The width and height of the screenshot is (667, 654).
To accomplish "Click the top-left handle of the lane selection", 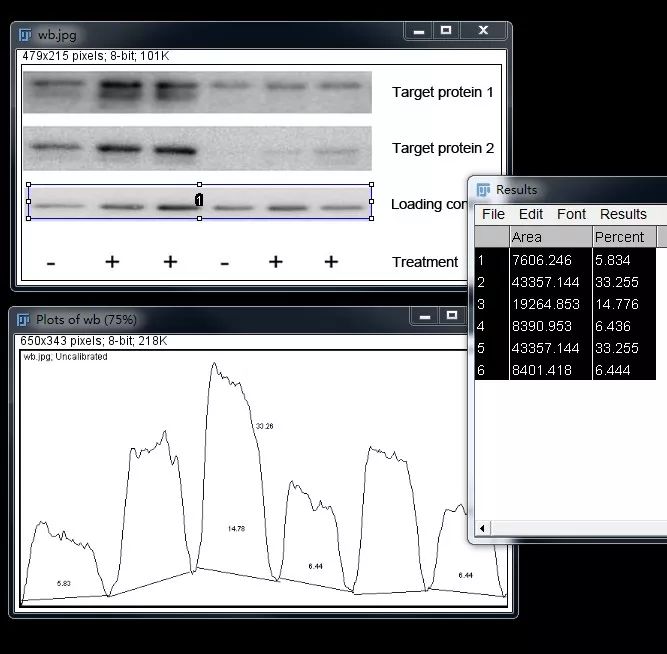I will click(29, 185).
